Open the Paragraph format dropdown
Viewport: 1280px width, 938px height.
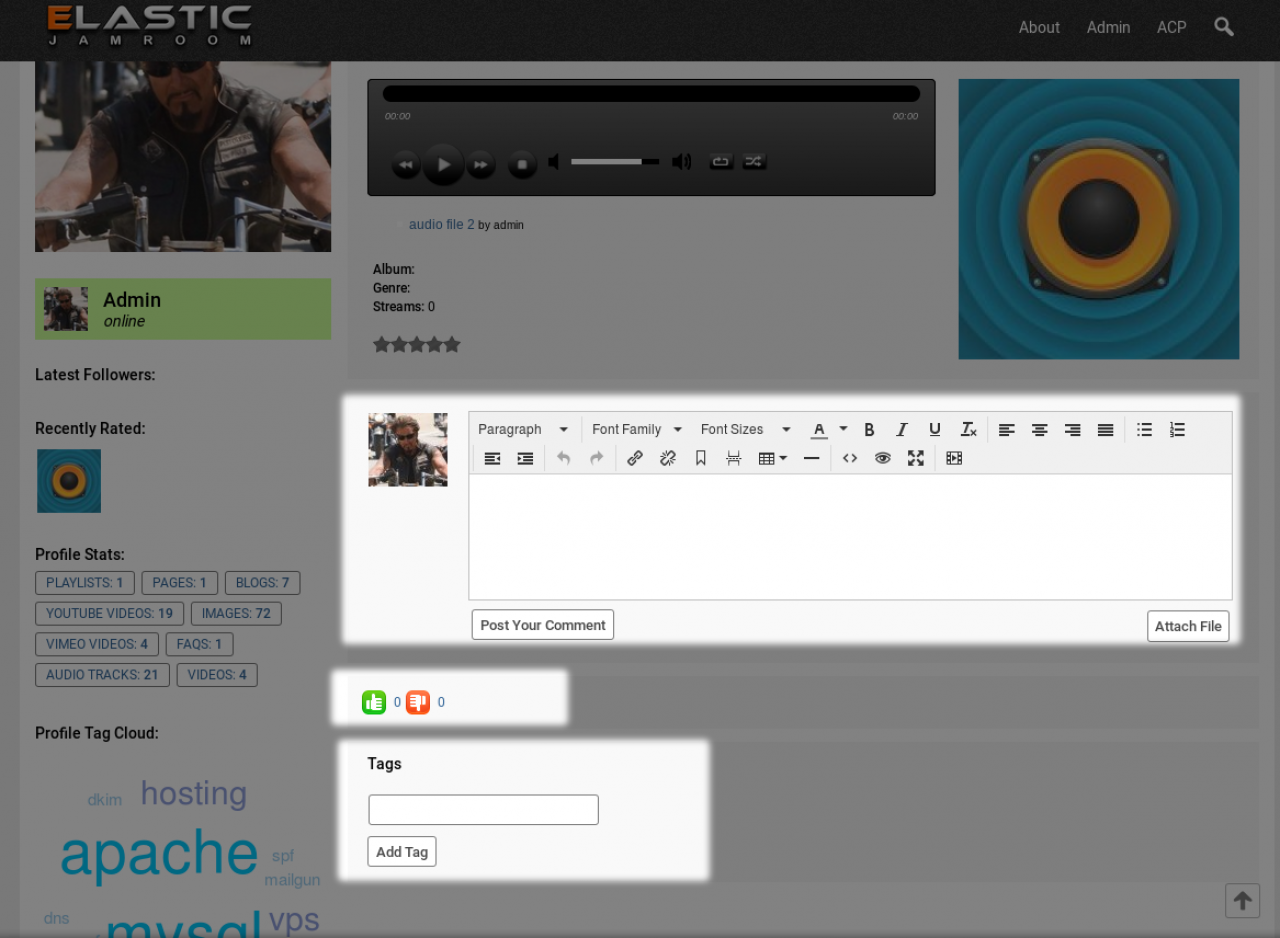point(524,430)
